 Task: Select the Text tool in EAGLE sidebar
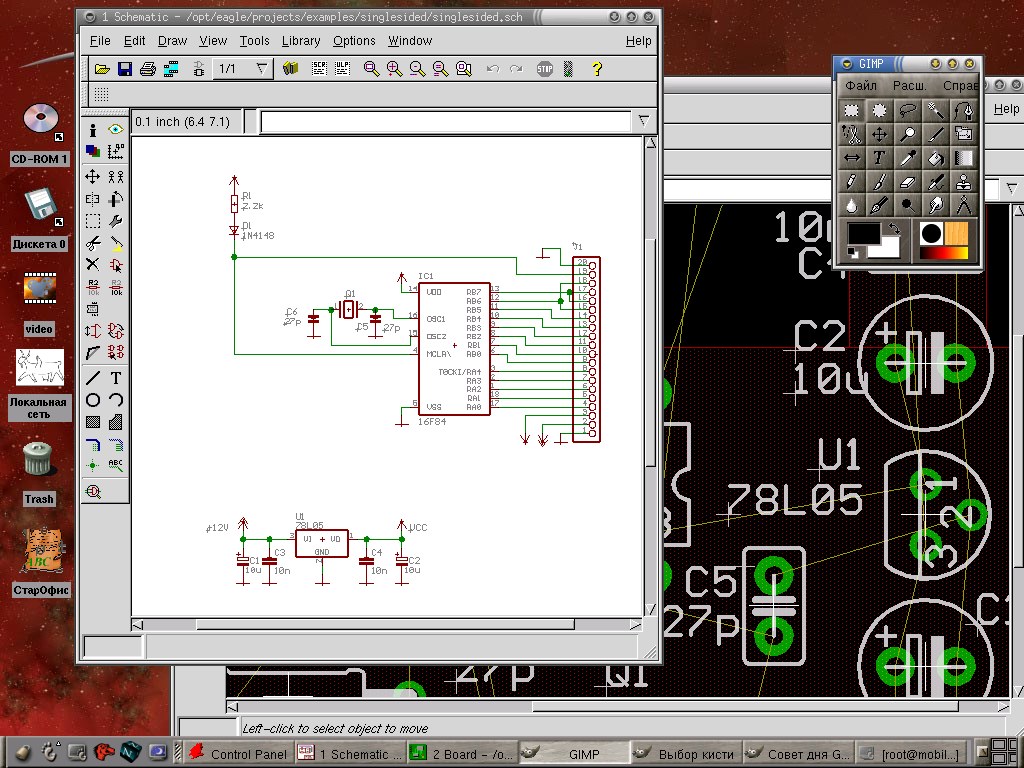[x=116, y=378]
